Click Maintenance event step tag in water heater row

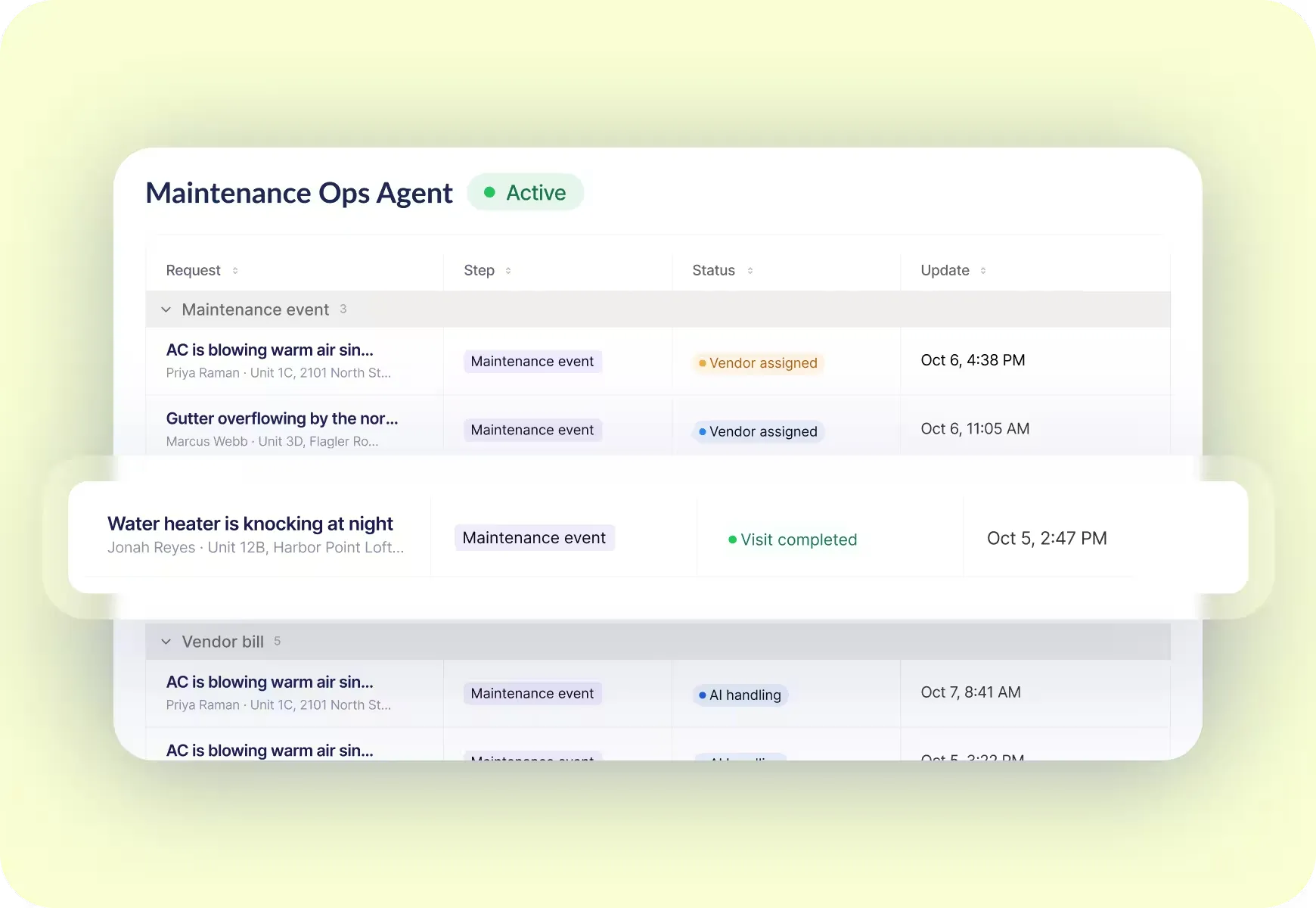coord(534,538)
